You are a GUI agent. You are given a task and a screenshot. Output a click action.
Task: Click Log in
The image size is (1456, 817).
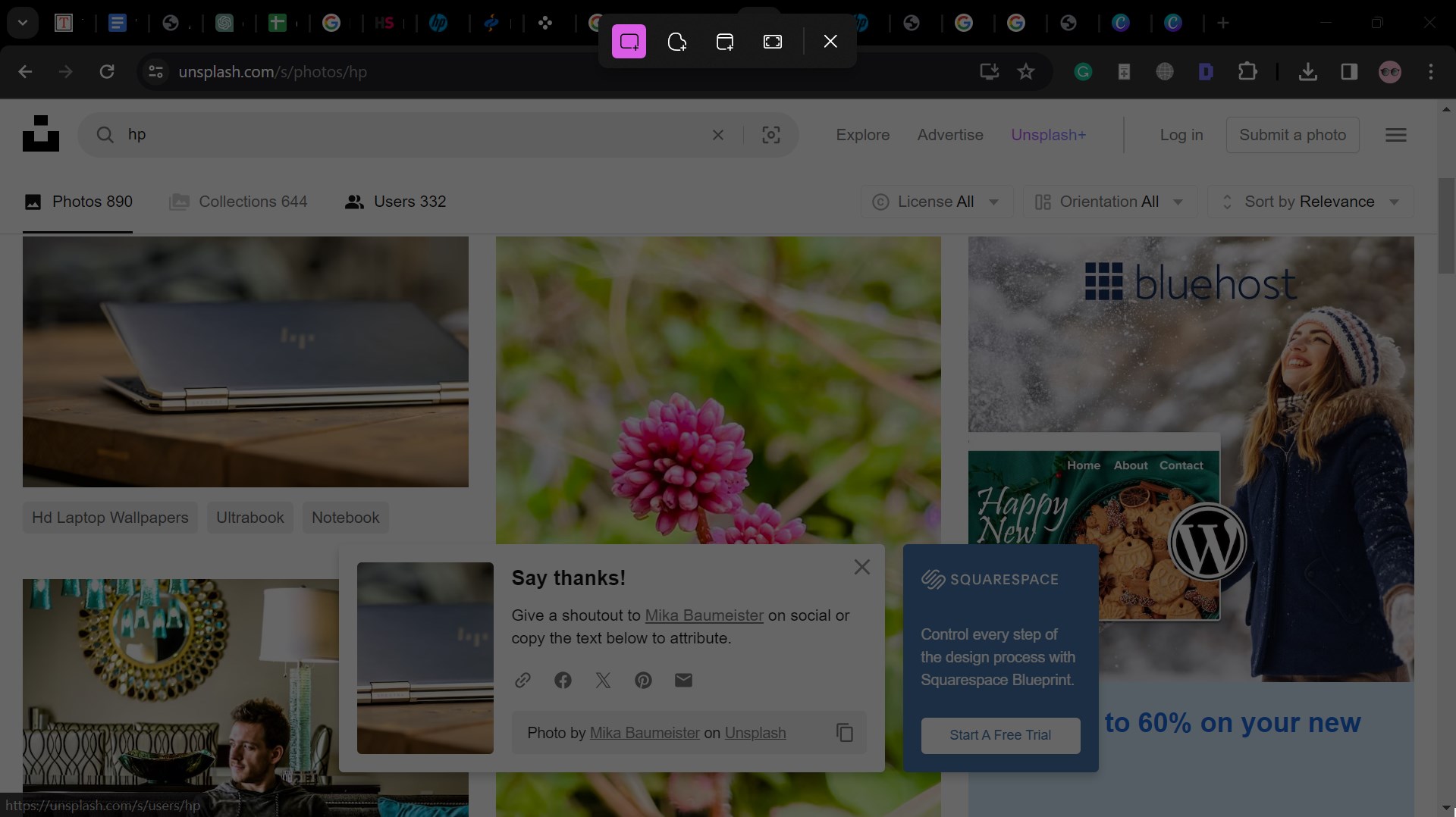click(1181, 135)
